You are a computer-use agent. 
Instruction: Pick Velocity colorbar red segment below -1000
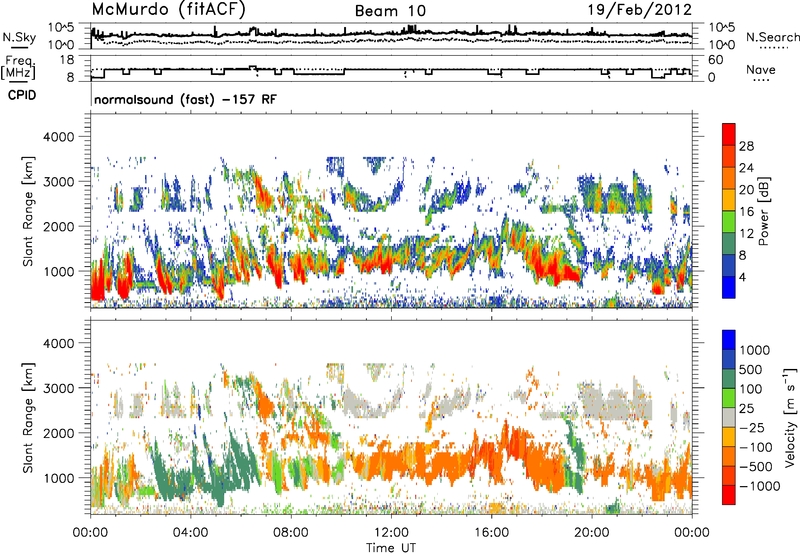729,495
